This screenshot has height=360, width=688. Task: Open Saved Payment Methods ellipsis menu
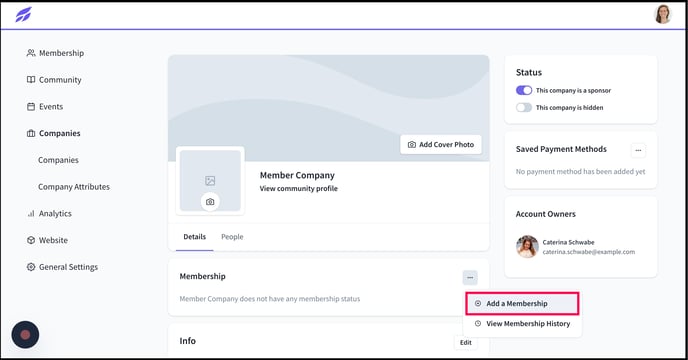[x=638, y=151]
